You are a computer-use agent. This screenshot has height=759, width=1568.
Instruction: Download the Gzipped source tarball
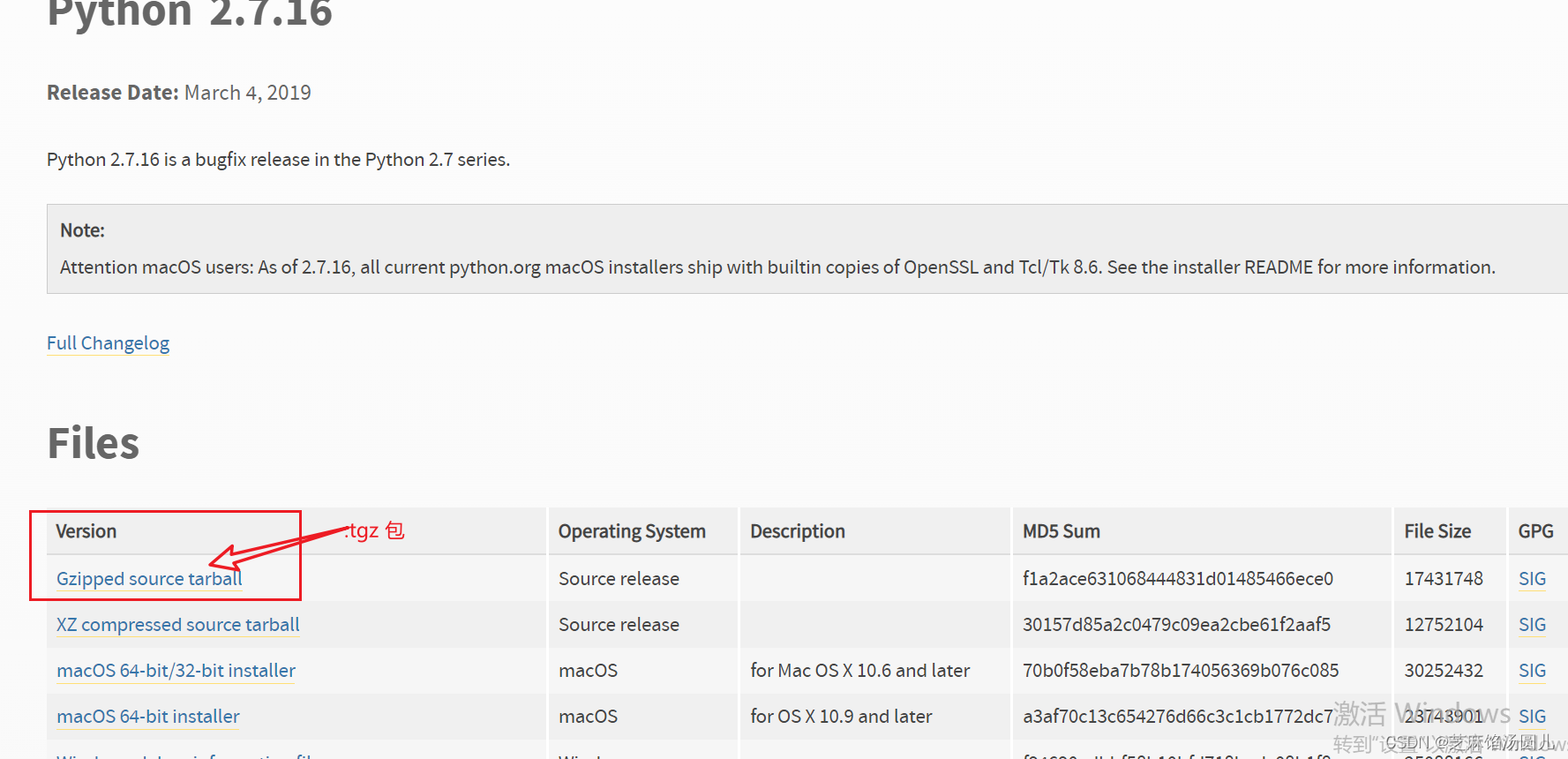tap(149, 579)
